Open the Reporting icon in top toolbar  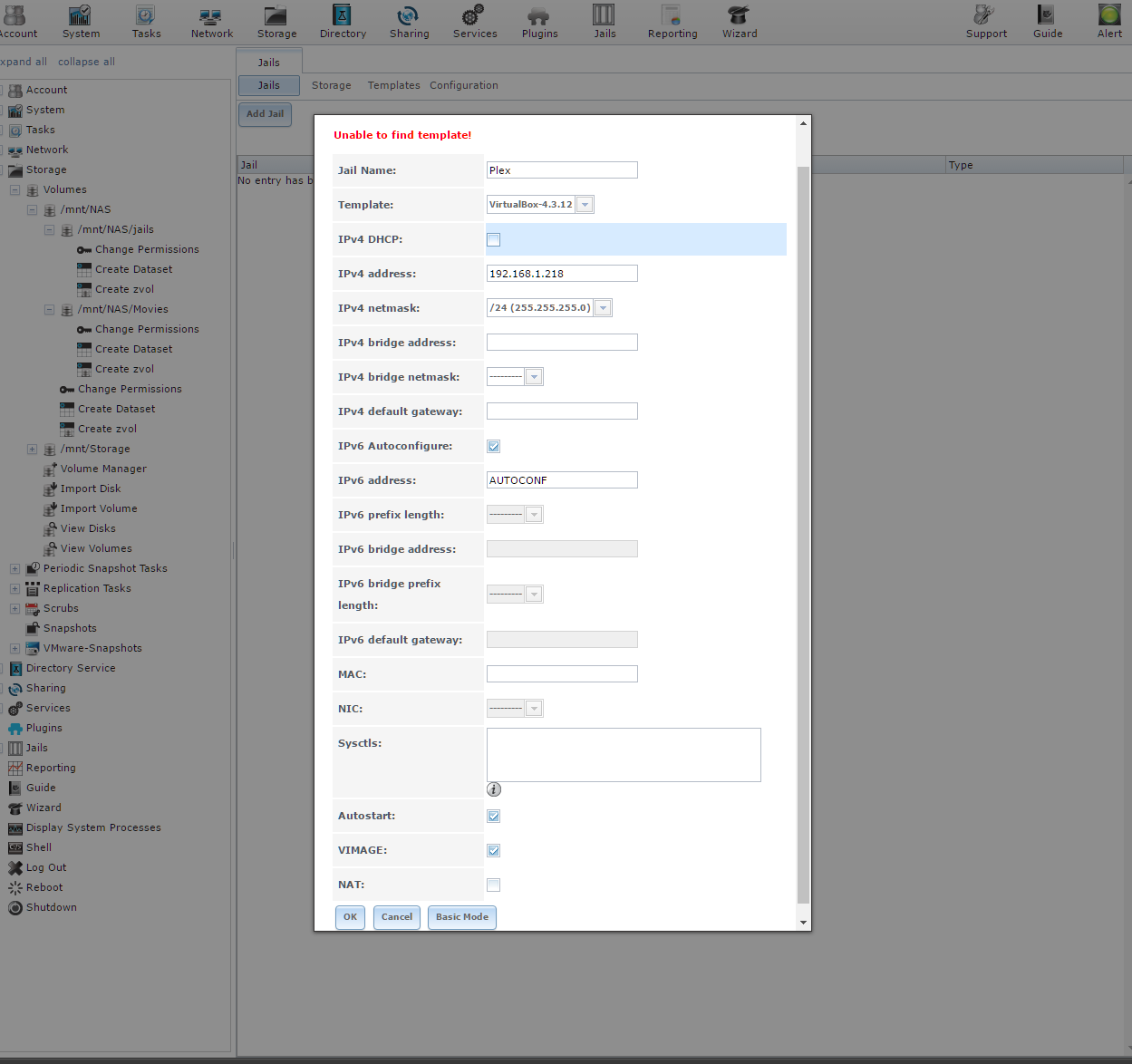click(x=672, y=16)
